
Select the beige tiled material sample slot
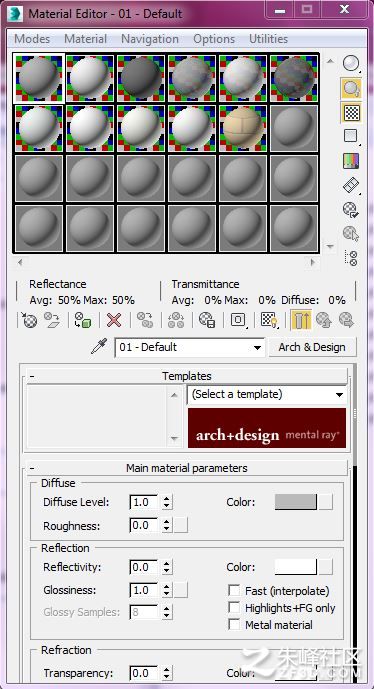click(243, 128)
